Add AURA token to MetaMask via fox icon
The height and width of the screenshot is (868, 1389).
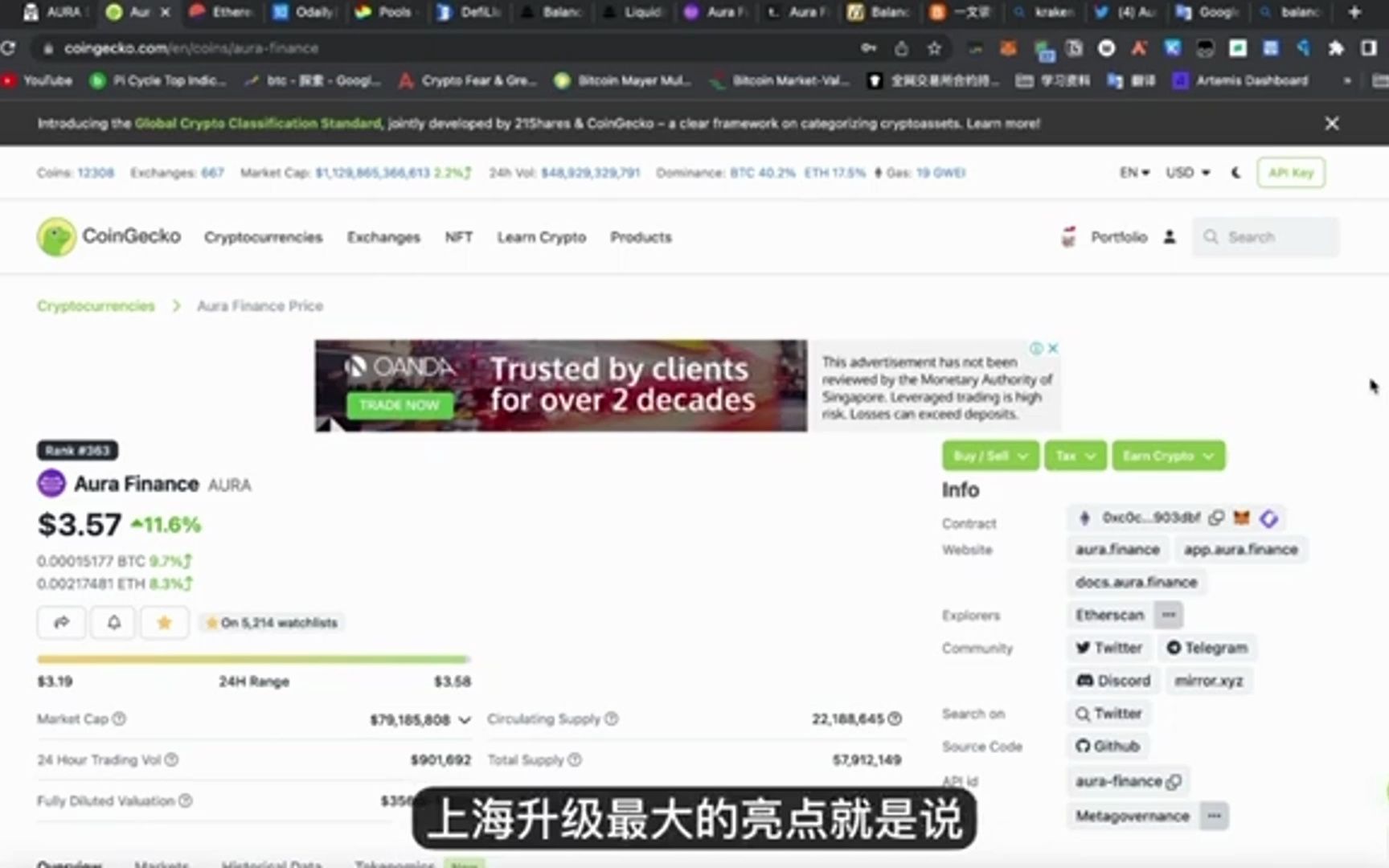point(1241,518)
